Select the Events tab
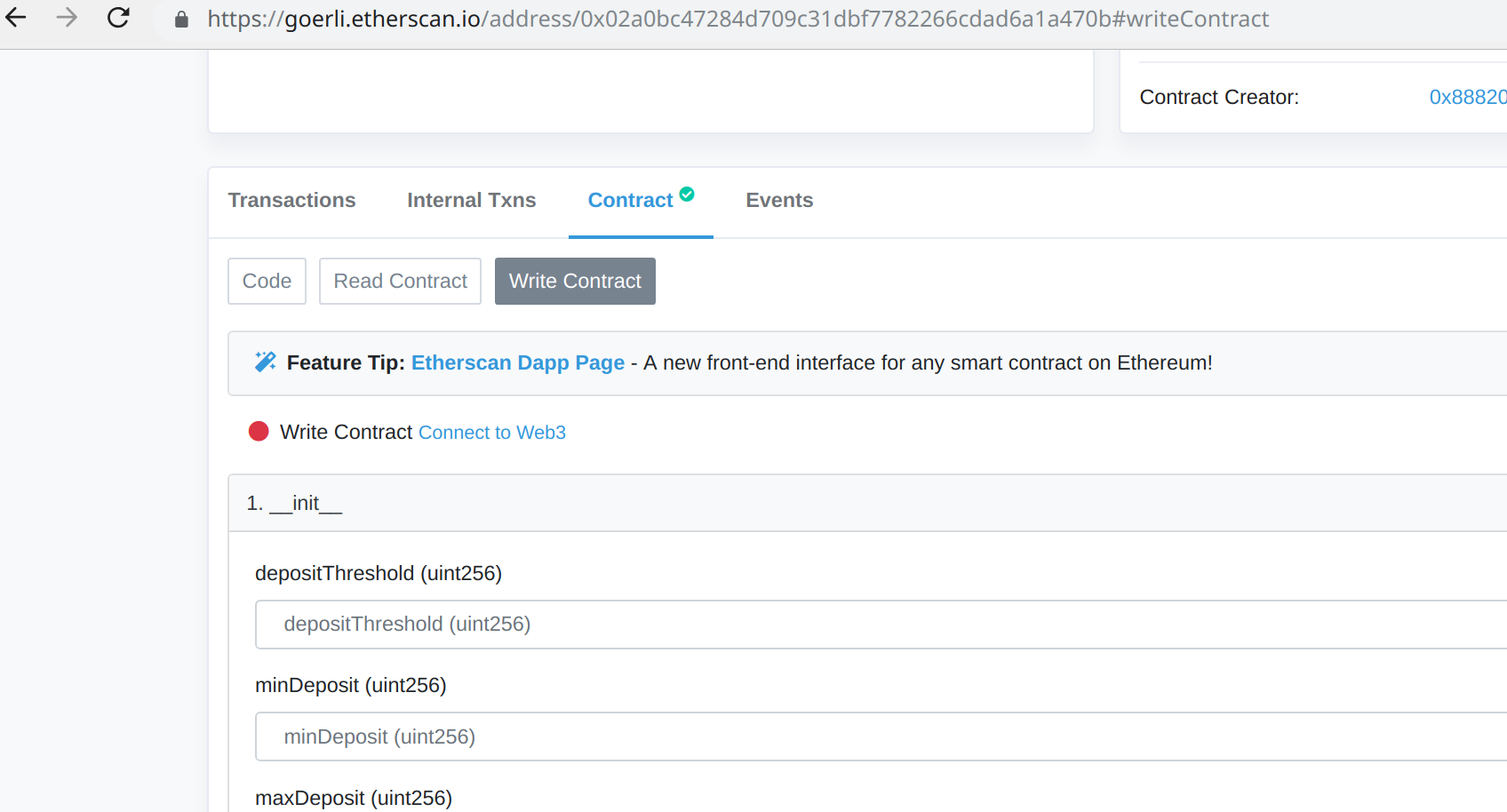This screenshot has width=1507, height=812. [x=779, y=200]
